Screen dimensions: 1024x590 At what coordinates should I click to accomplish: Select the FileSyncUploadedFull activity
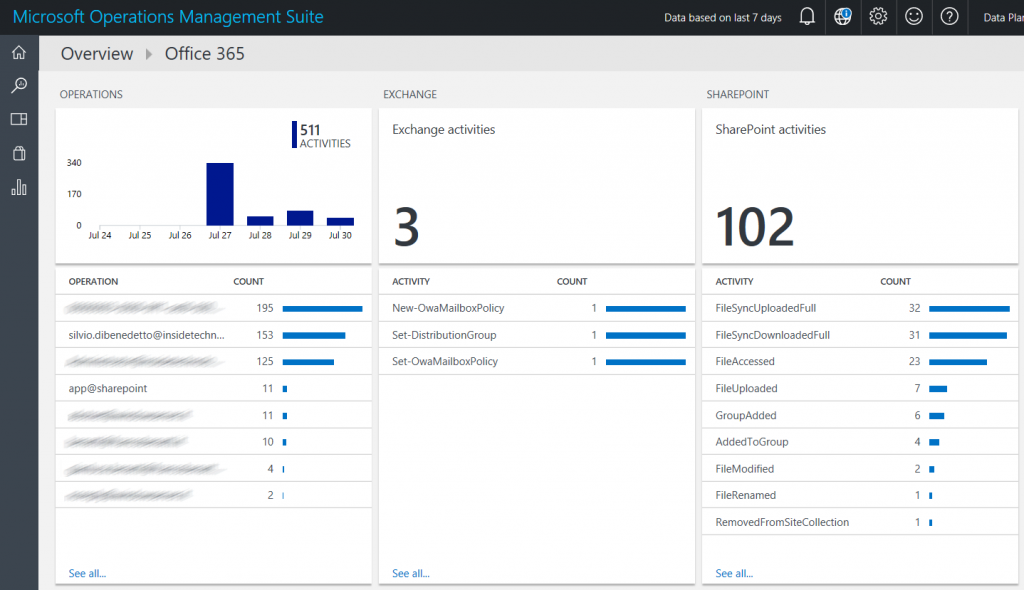pos(860,308)
